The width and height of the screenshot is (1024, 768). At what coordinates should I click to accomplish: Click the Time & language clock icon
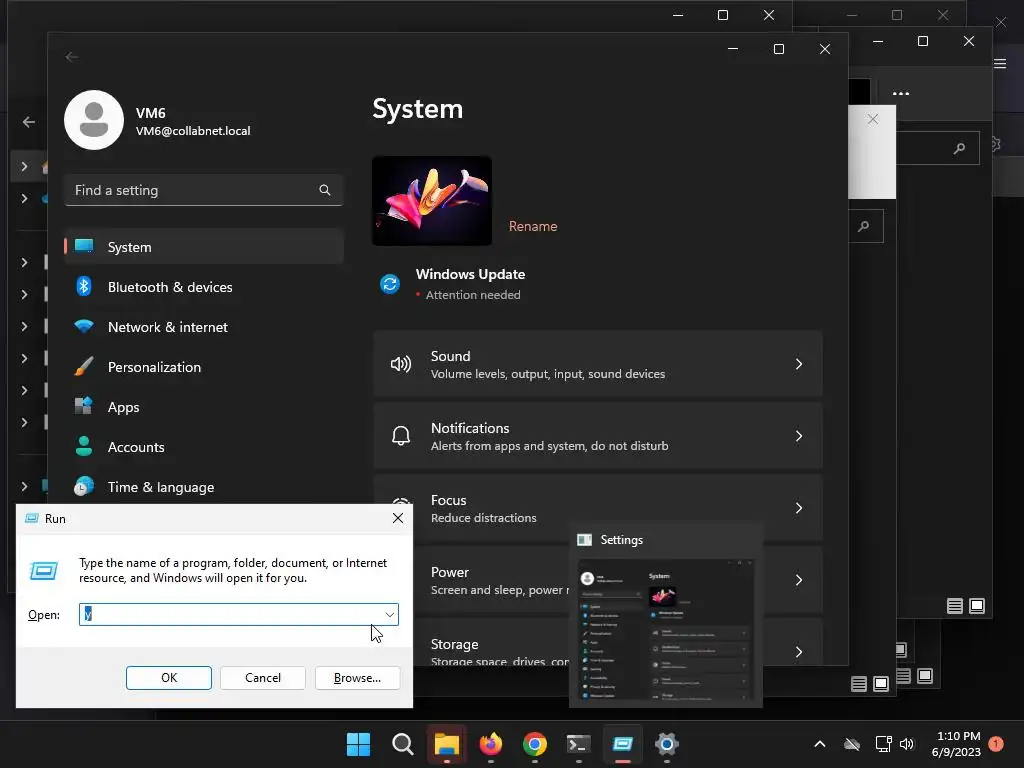84,486
